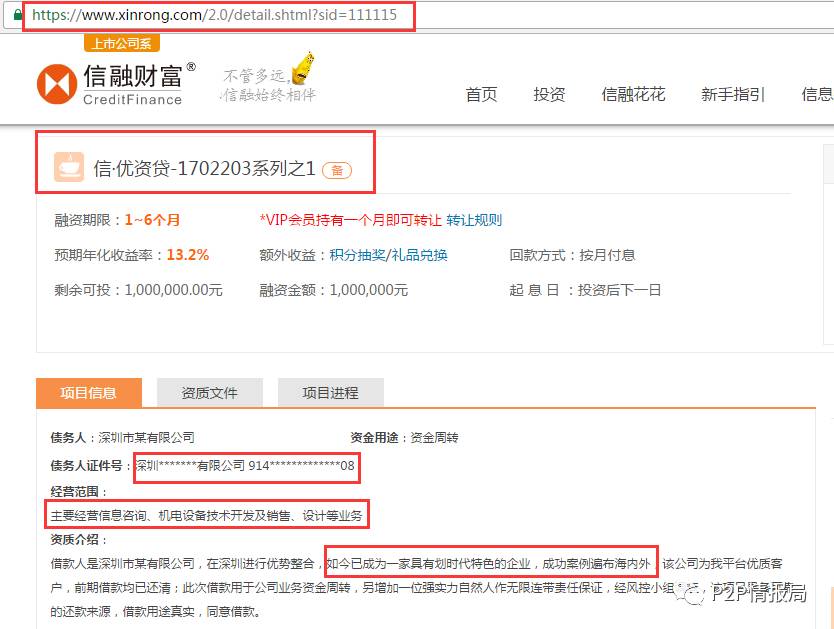Screen dimensions: 834x629
Task: Click the 融资金额 1,000,000元 amount
Action: click(333, 290)
